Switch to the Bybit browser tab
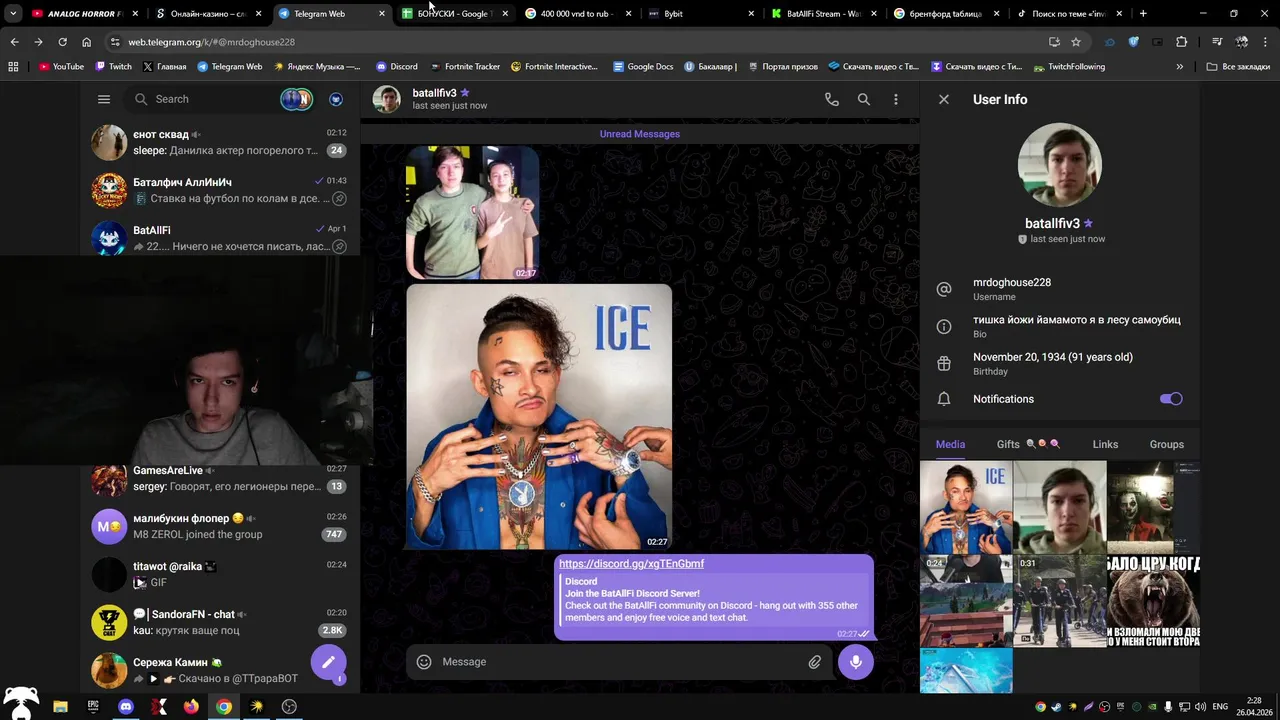The height and width of the screenshot is (720, 1280). tap(700, 14)
